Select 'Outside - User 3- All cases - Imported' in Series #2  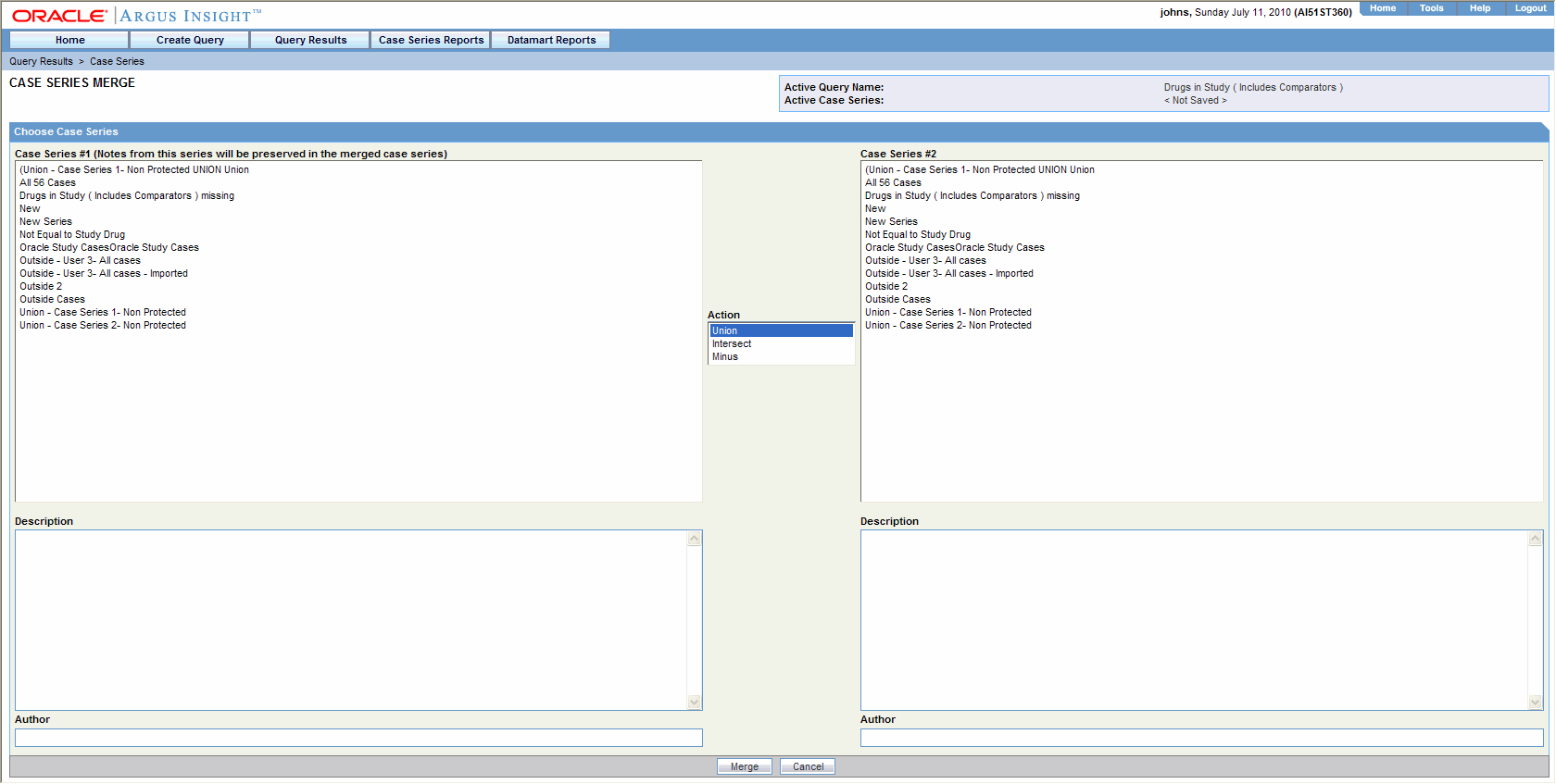click(1201, 273)
